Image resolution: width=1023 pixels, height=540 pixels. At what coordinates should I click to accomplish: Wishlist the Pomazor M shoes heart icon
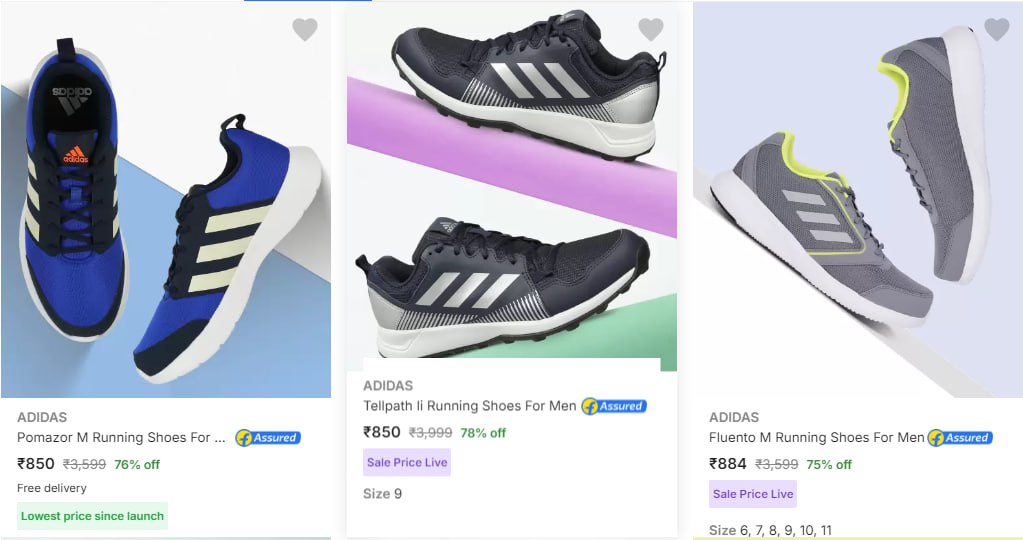304,30
